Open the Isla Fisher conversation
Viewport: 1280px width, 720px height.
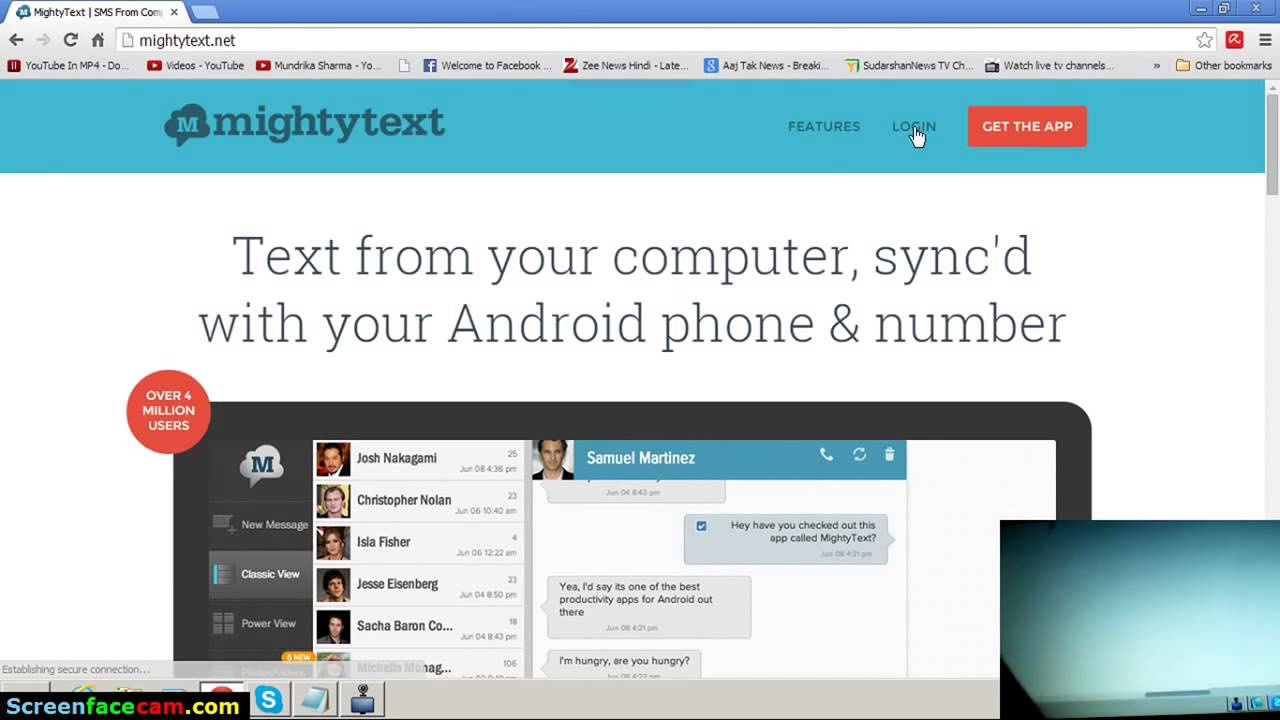[x=418, y=543]
